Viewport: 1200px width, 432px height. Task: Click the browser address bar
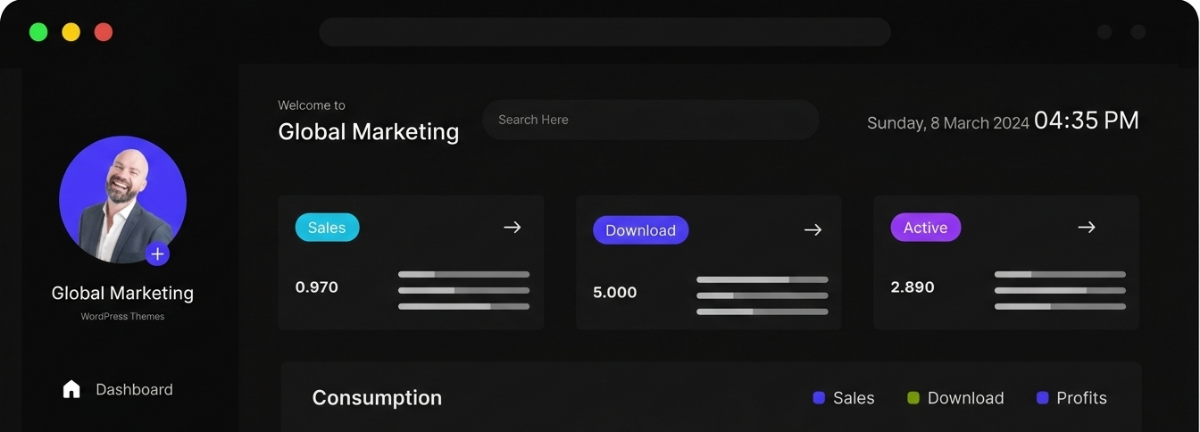point(604,32)
